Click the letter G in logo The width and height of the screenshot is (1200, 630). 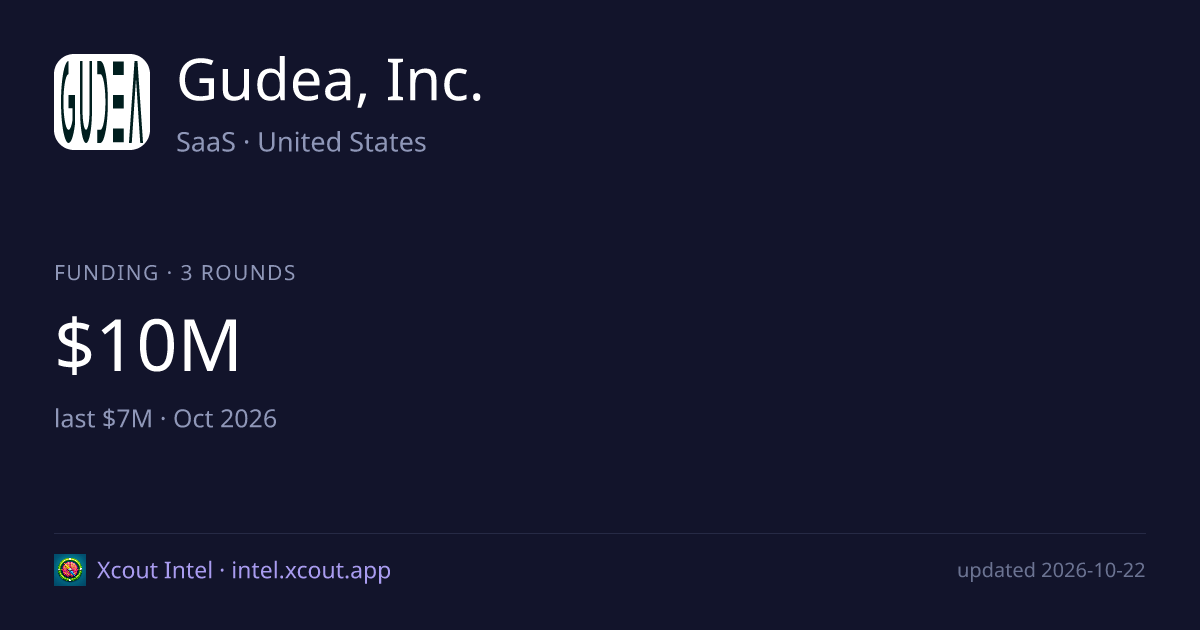click(70, 102)
